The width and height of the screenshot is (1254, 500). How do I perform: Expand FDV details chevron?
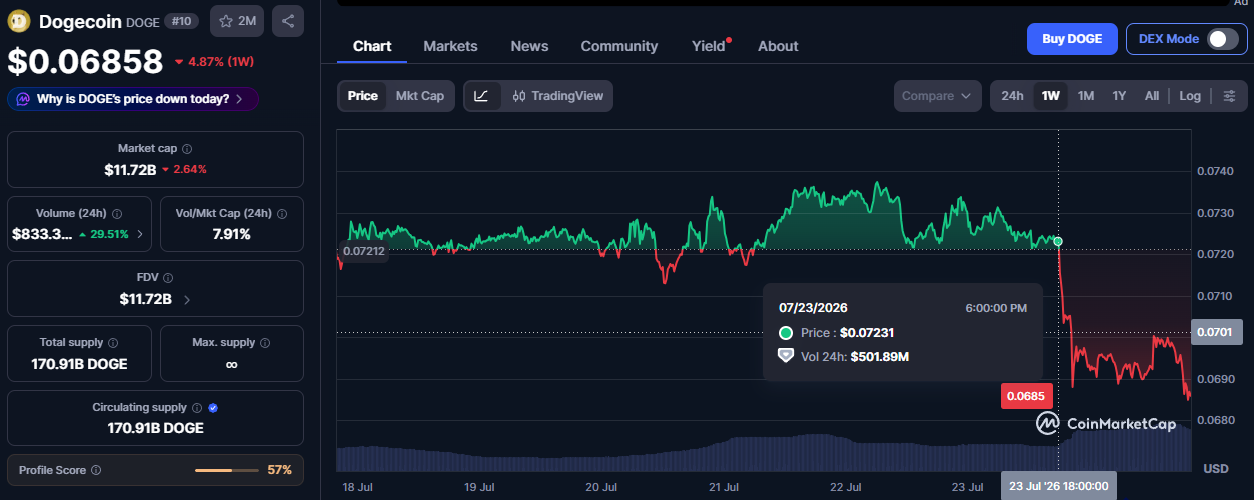(x=187, y=299)
